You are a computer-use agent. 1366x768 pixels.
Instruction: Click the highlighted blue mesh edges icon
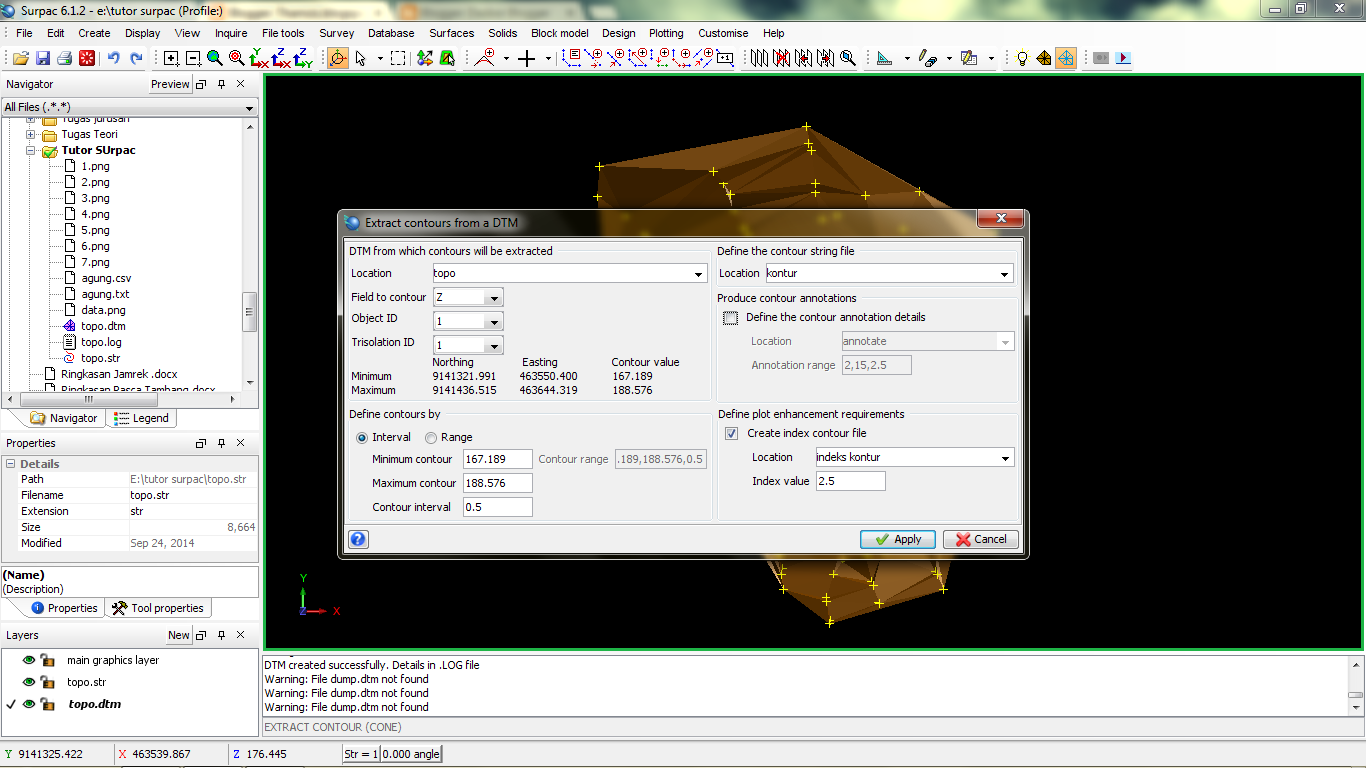click(x=1066, y=58)
